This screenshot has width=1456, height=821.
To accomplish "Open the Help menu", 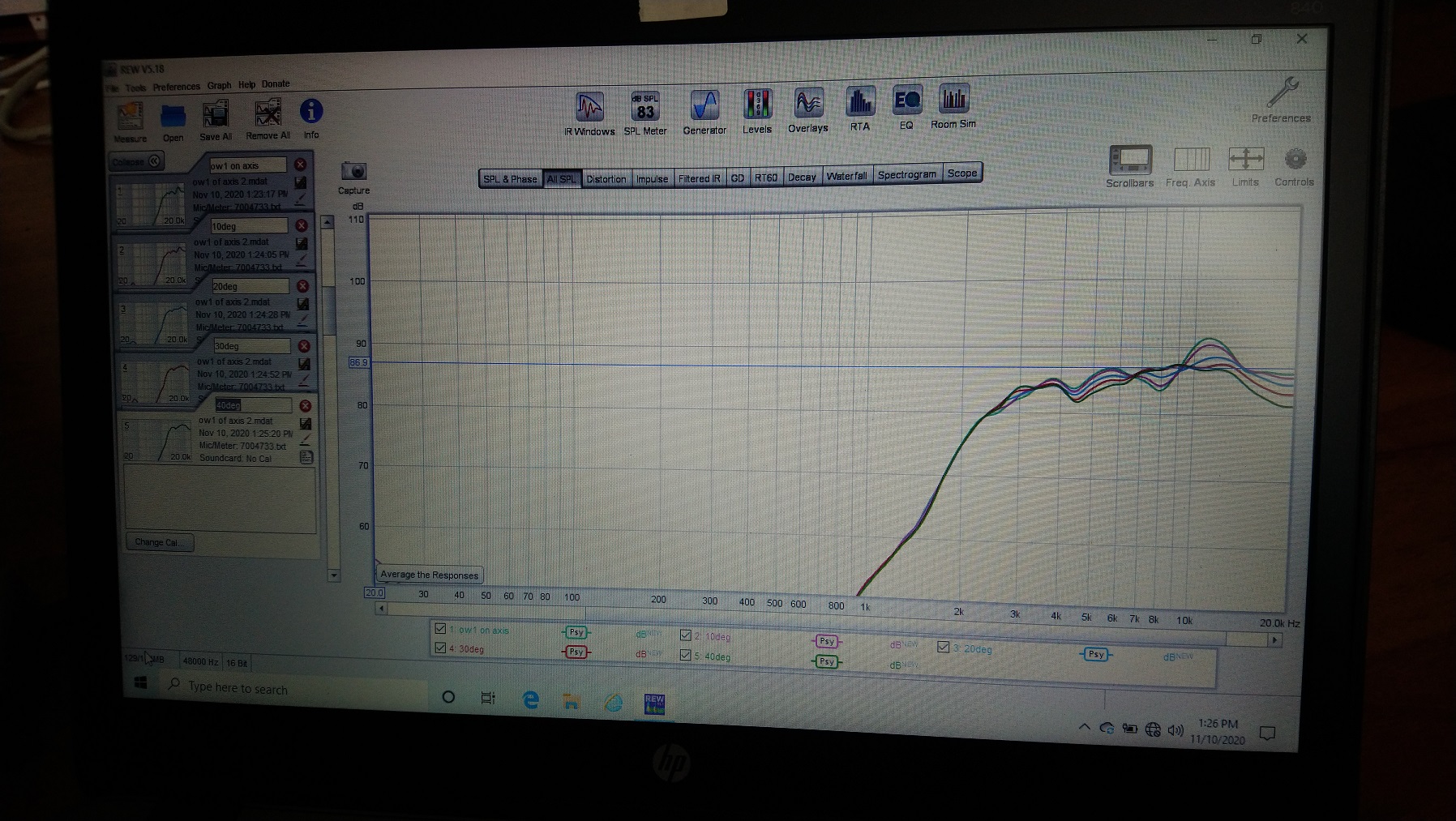I will point(246,84).
